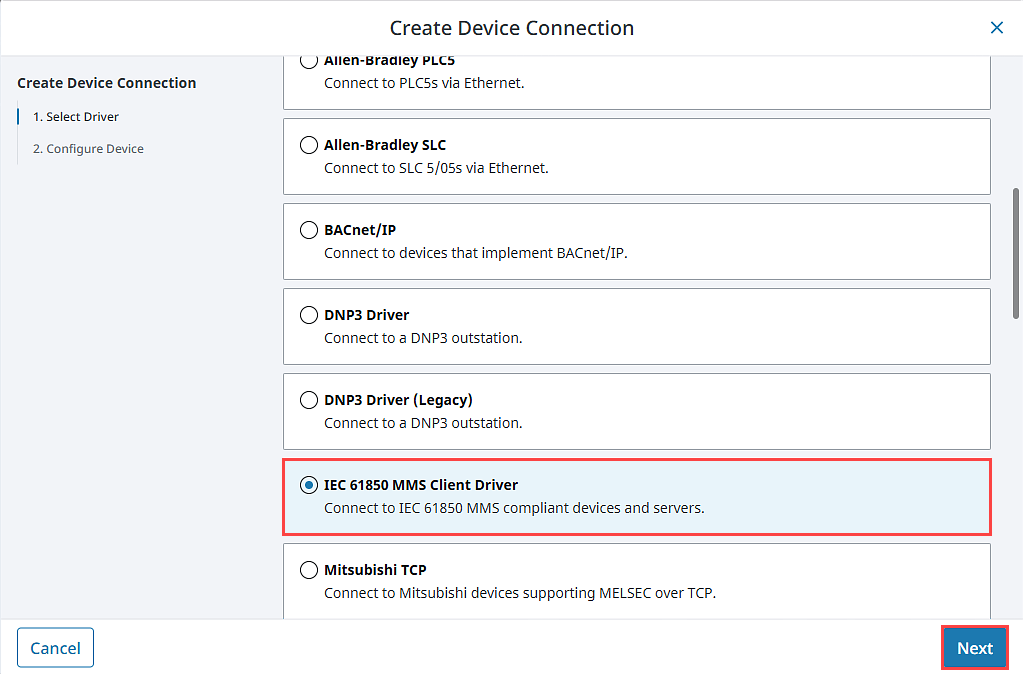
Task: Click 'Connect to PLC5s via Ethernet.' description
Action: (424, 83)
